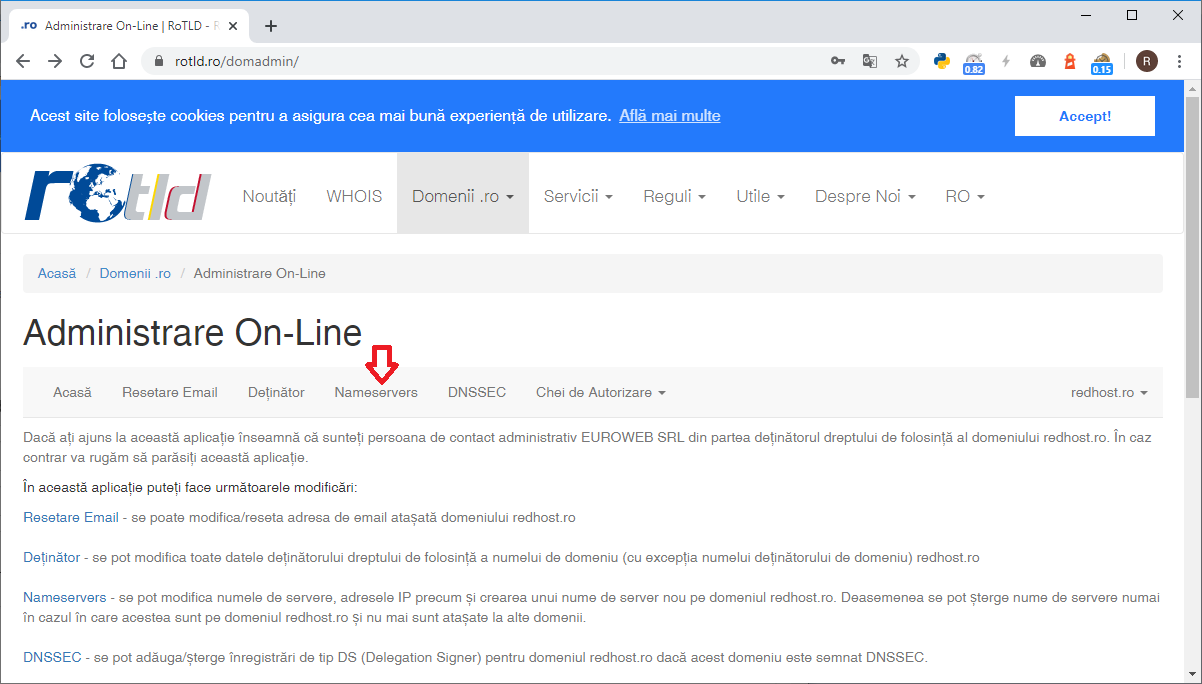This screenshot has width=1202, height=684.
Task: Expand the Domenii .ro dropdown menu
Action: pos(462,196)
